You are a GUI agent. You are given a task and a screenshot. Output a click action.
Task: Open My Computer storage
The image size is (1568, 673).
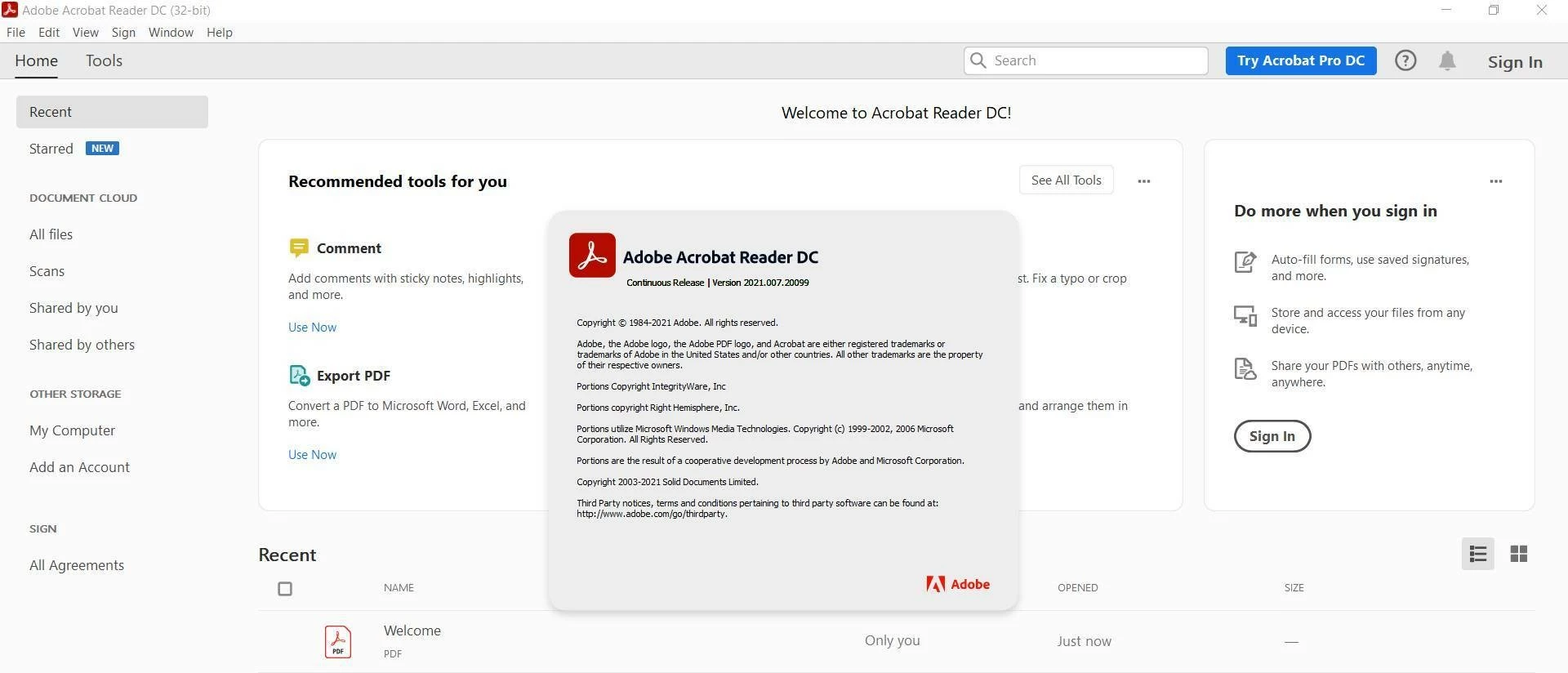coord(72,430)
